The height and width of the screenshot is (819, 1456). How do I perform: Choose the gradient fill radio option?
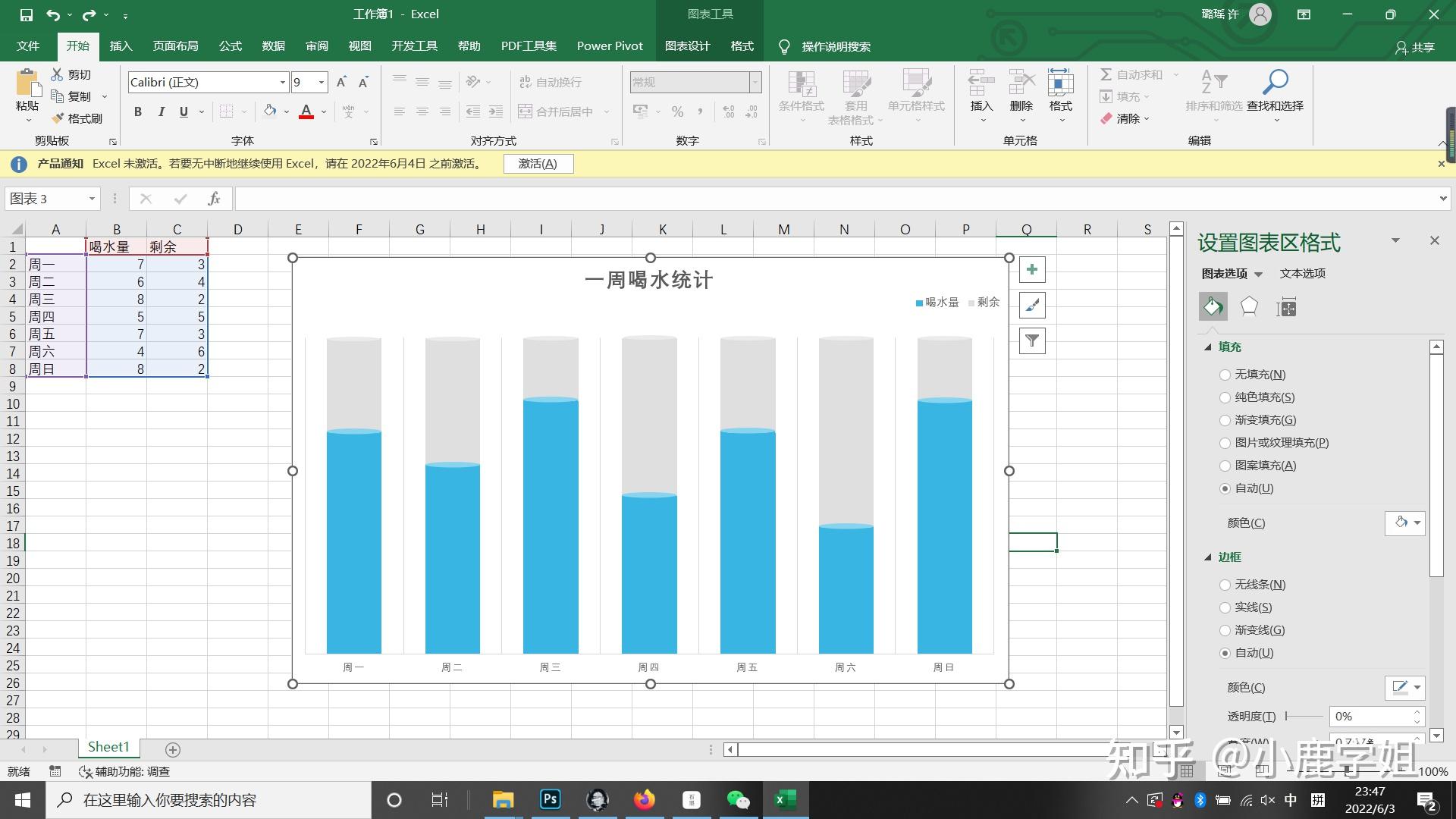coord(1225,420)
